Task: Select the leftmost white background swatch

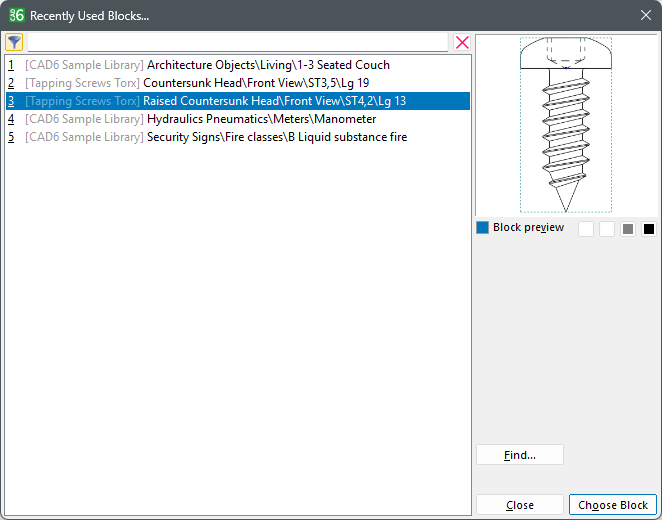Action: tap(586, 229)
